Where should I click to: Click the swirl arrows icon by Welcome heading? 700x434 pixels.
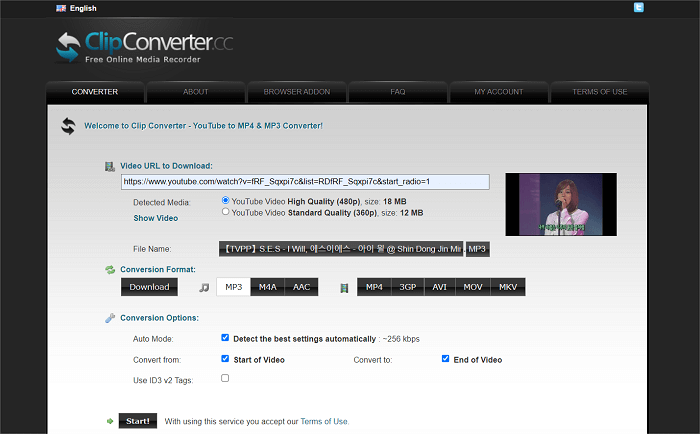(68, 126)
